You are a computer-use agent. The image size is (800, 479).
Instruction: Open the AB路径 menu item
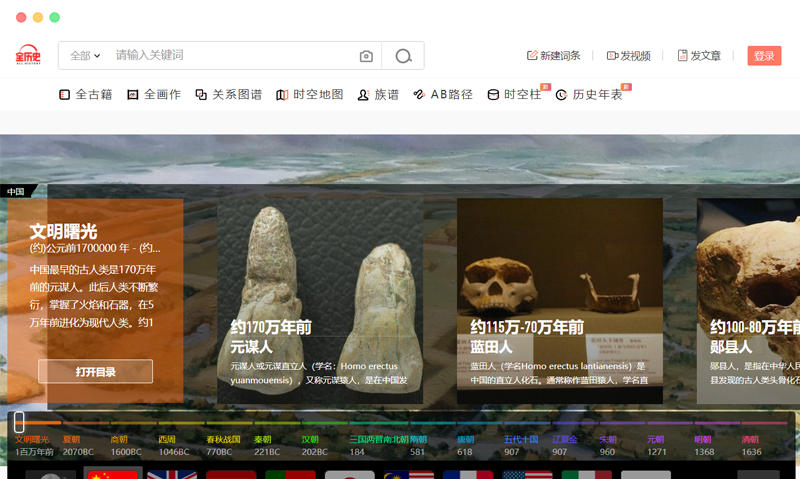tap(443, 94)
